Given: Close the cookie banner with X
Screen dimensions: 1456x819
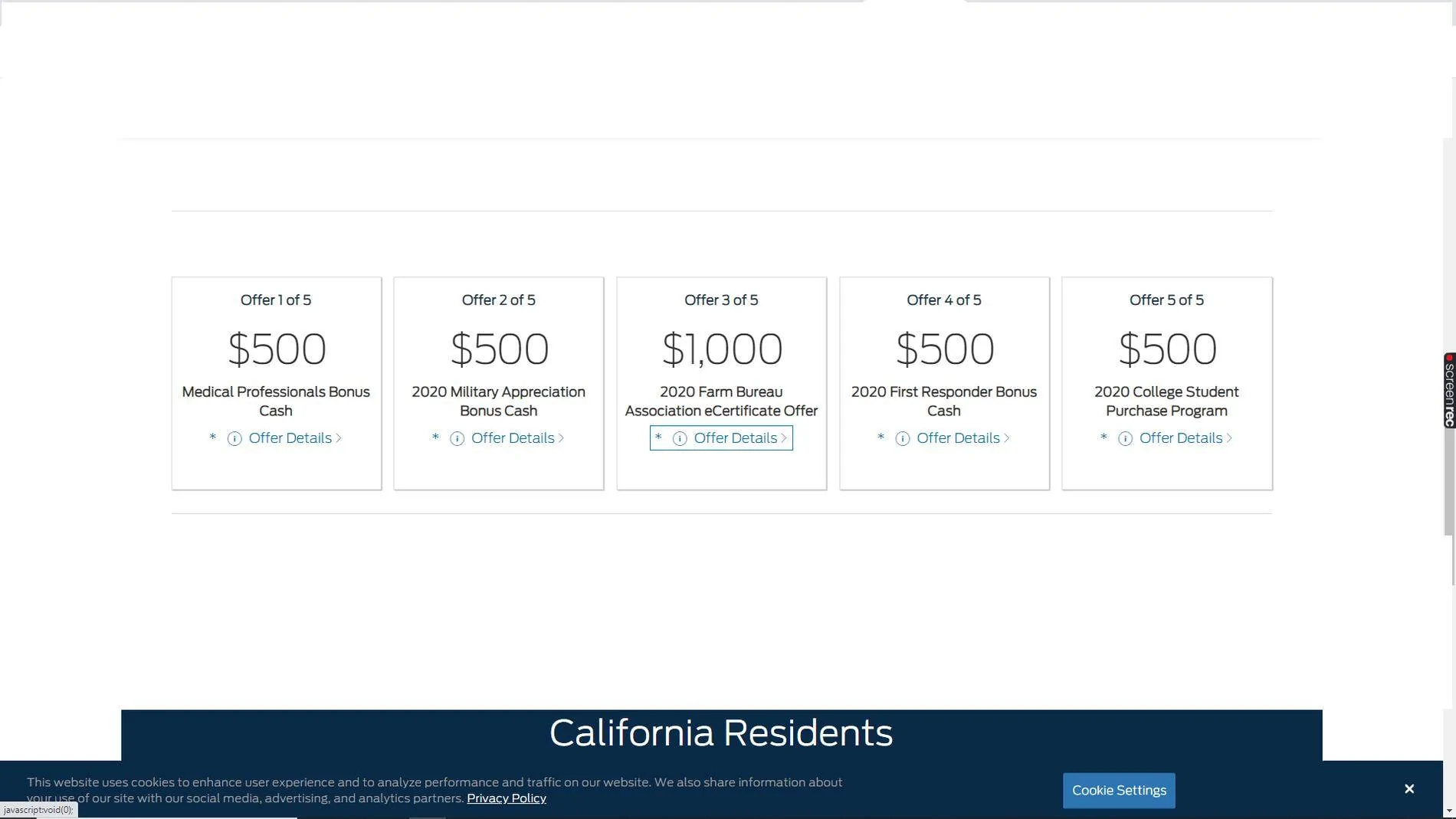Looking at the screenshot, I should tap(1408, 788).
